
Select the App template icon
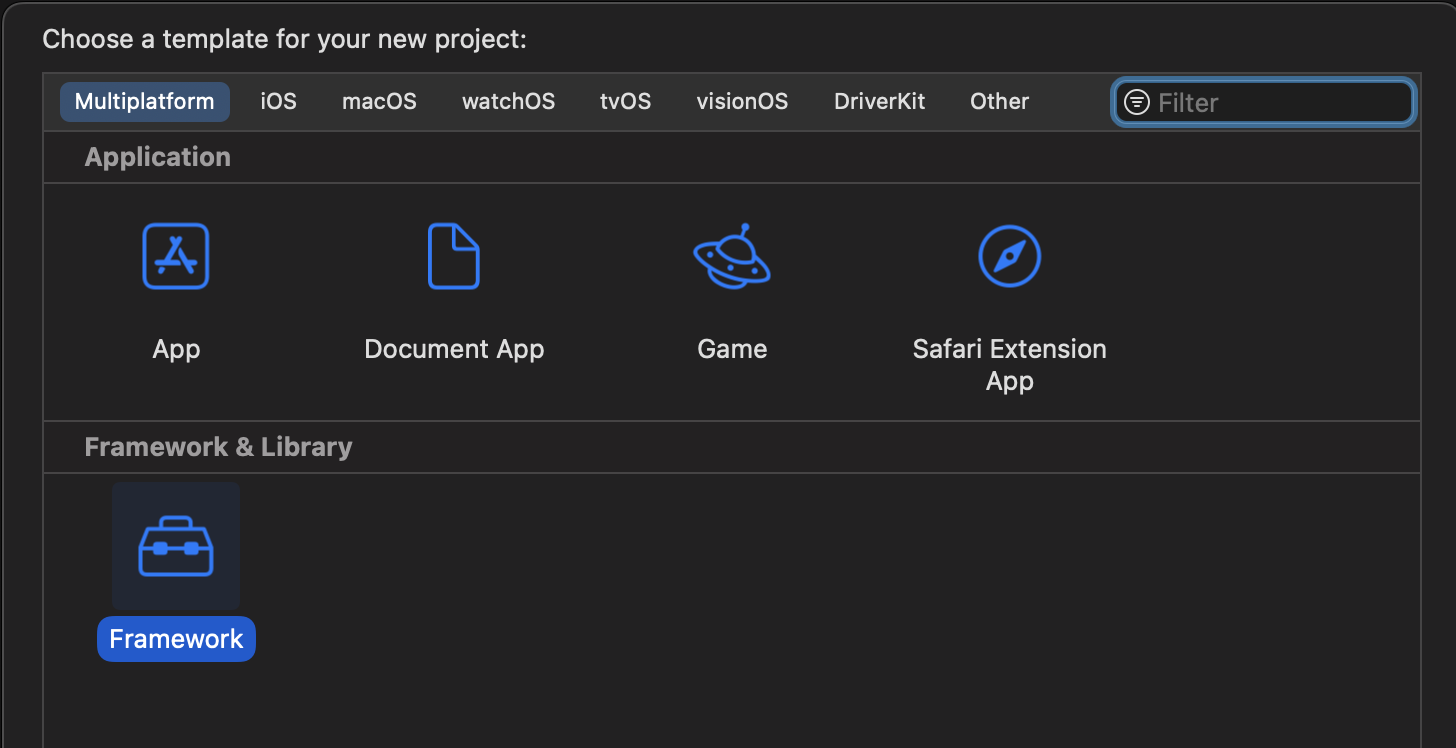pos(176,256)
